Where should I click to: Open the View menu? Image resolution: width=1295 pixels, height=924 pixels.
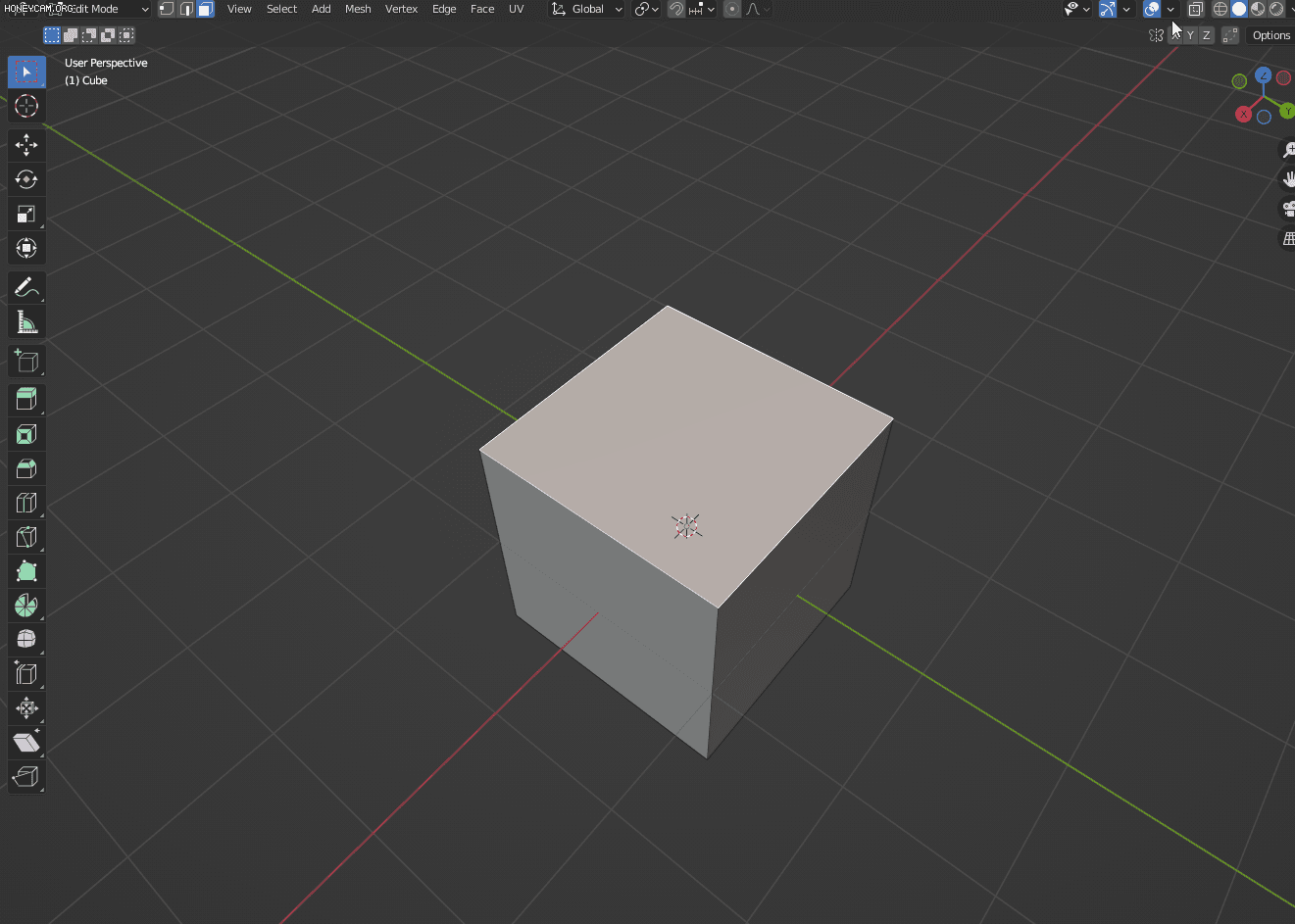239,9
